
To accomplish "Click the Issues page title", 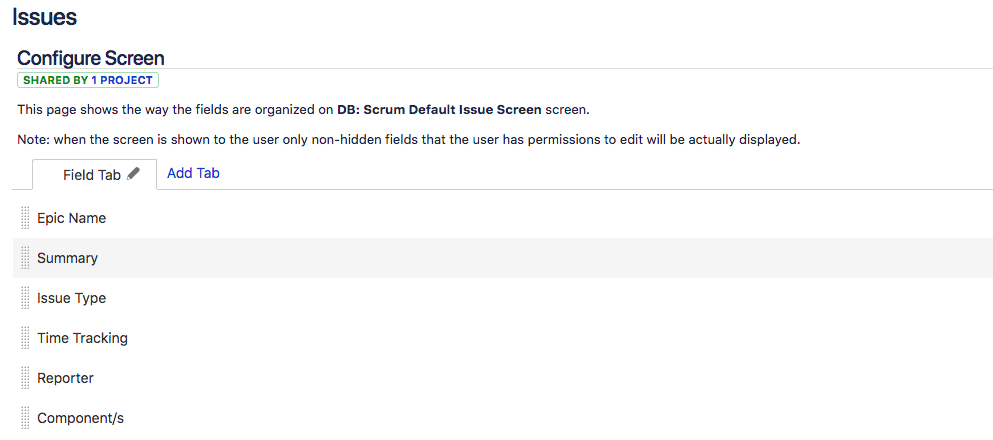I will (x=44, y=17).
